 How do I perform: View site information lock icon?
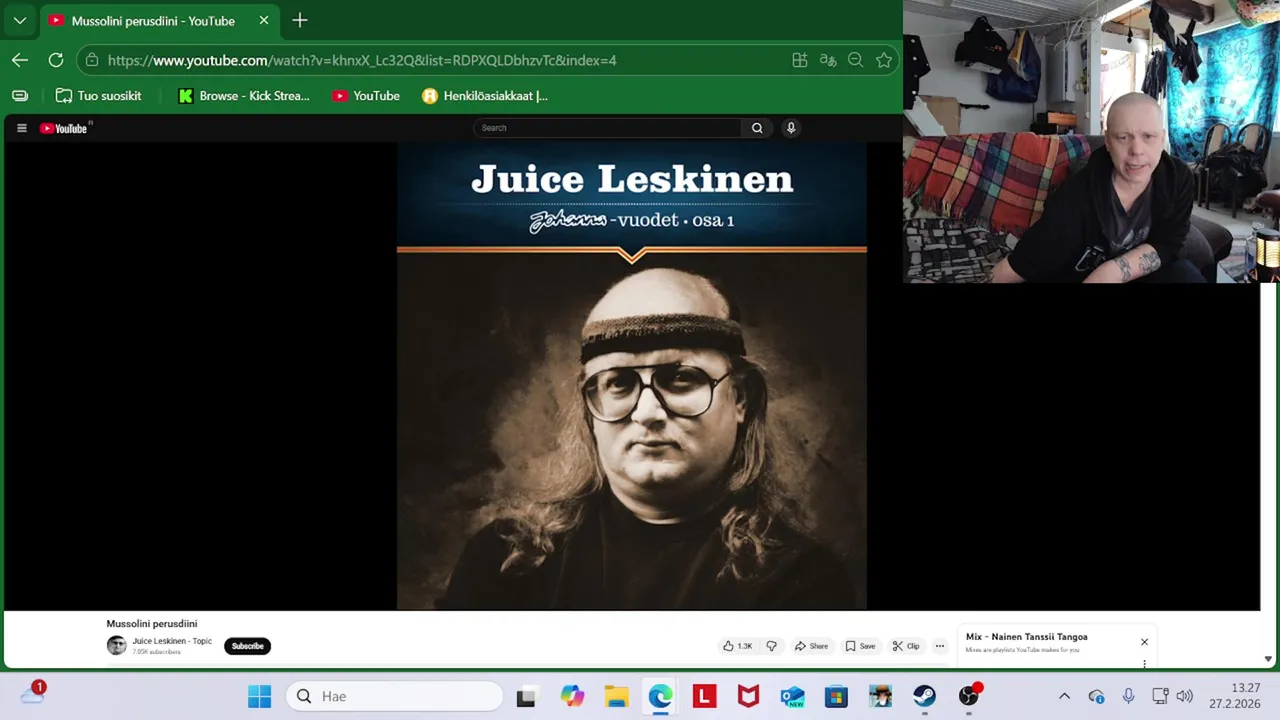[92, 60]
